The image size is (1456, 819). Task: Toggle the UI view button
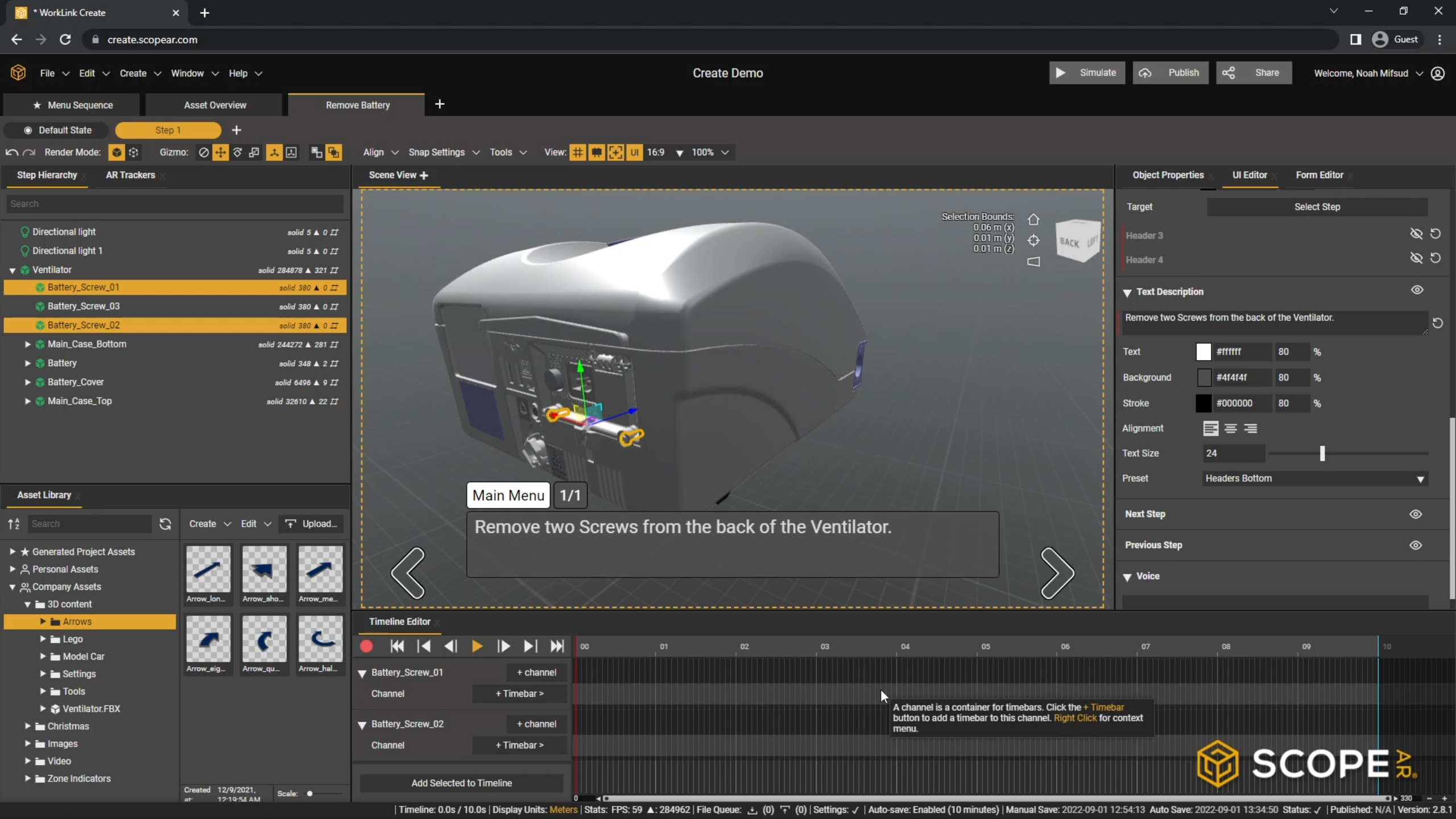[634, 152]
